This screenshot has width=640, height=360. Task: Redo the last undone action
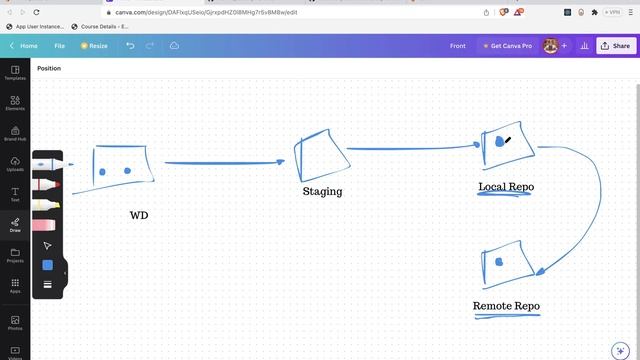click(150, 46)
